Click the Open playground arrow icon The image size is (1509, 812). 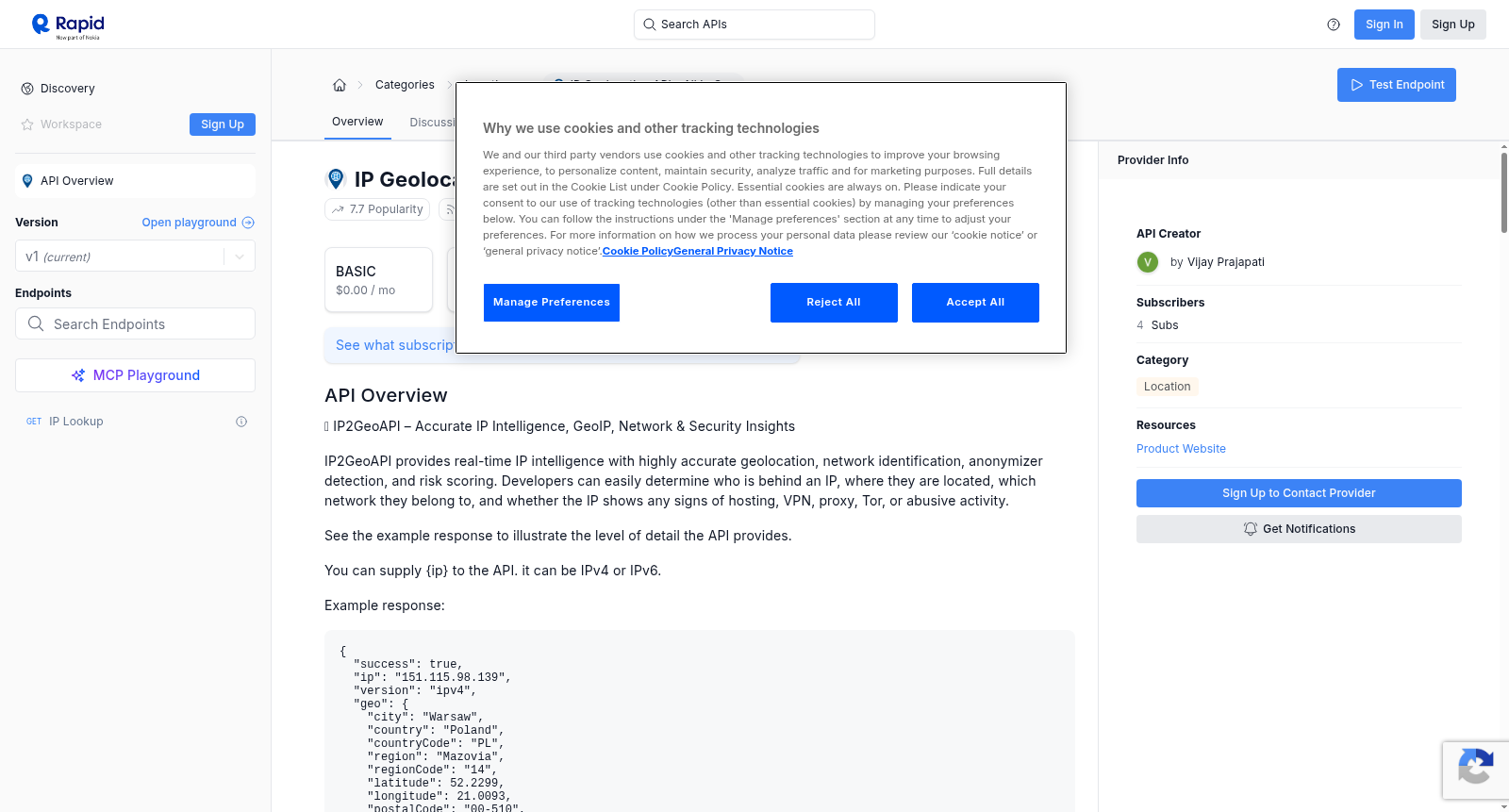[x=248, y=223]
